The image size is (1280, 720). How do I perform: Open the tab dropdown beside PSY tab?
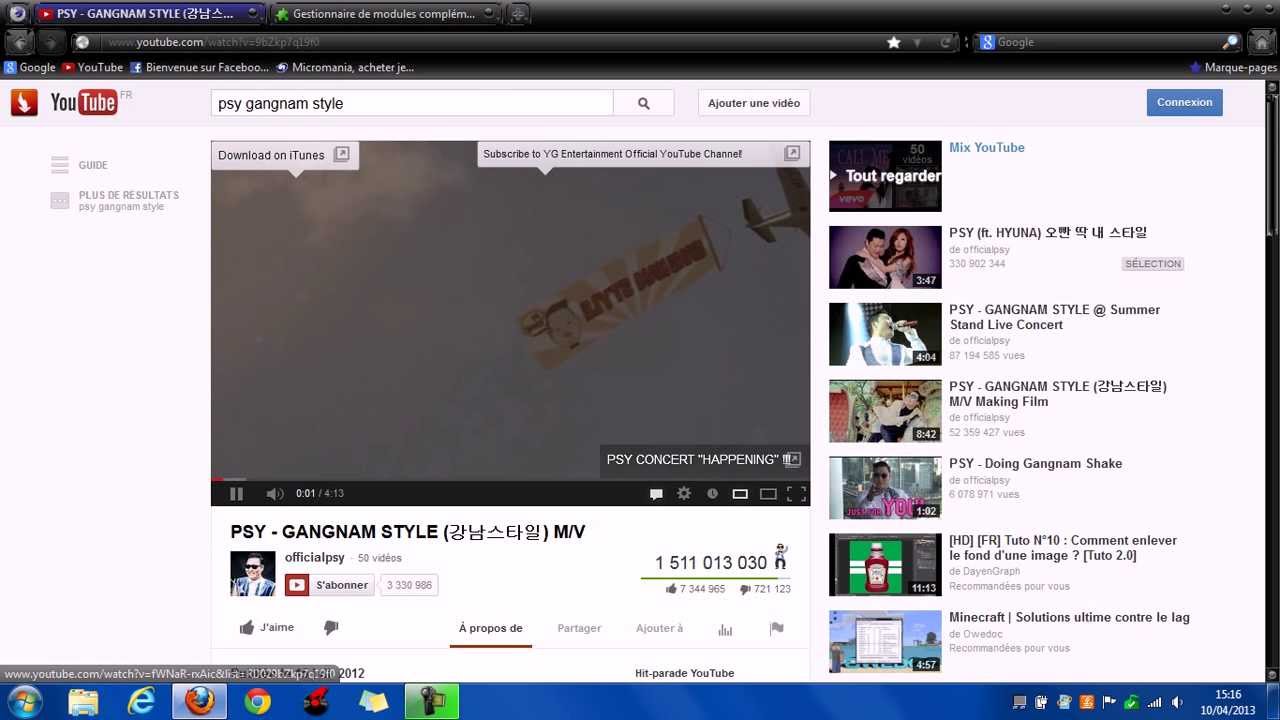point(253,14)
